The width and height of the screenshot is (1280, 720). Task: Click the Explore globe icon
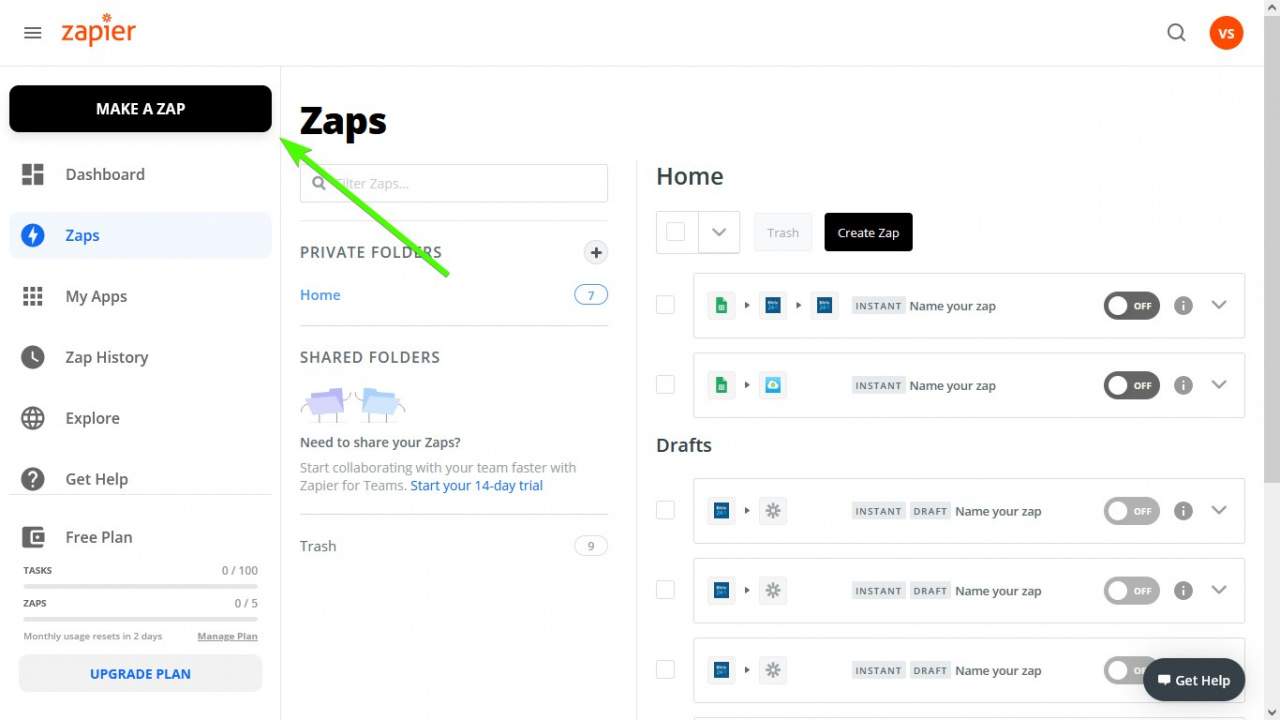33,418
